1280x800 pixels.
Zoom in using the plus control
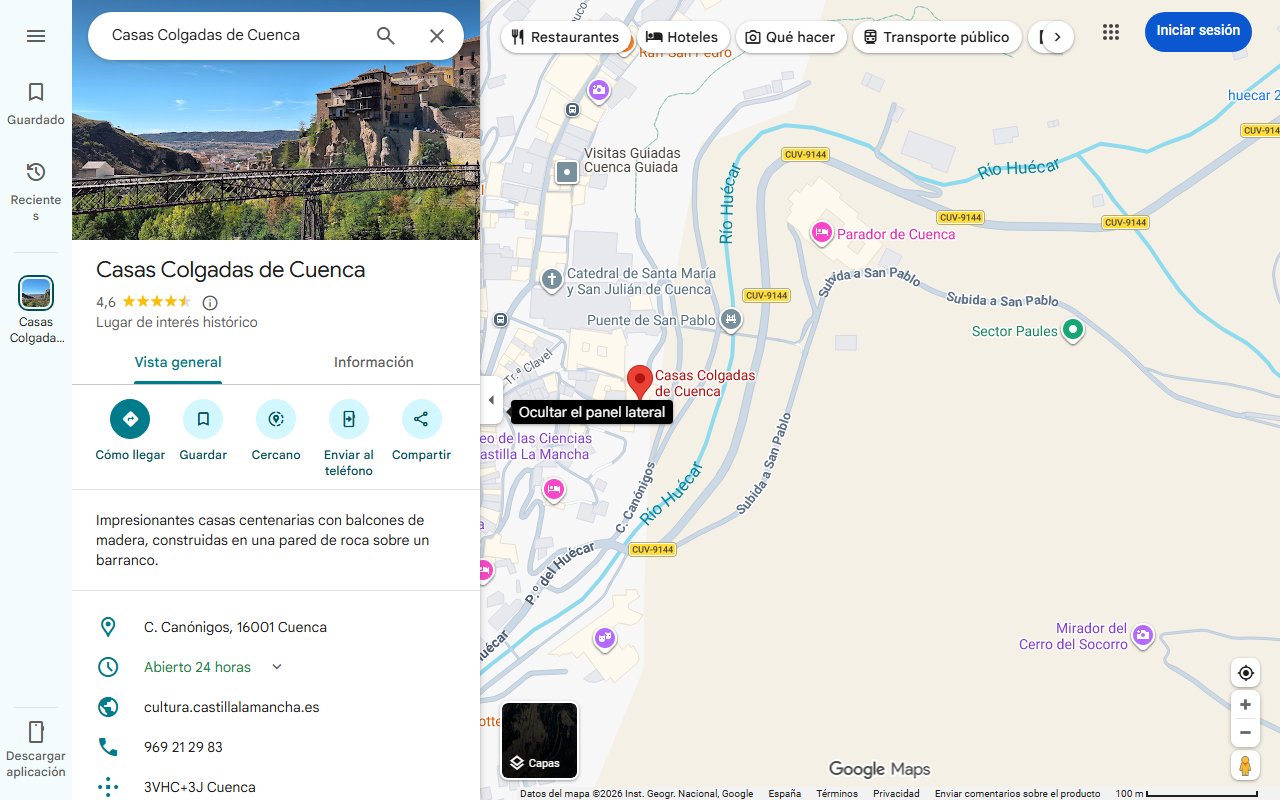tap(1245, 704)
